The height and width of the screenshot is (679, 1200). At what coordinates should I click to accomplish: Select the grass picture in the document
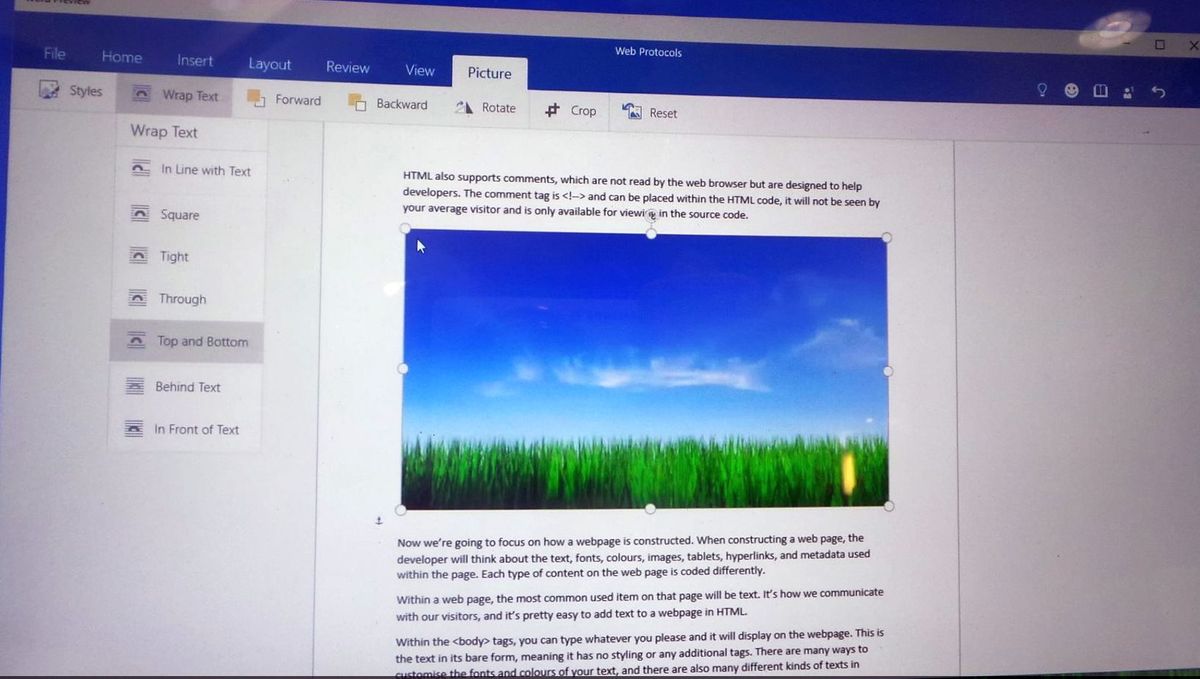[x=645, y=370]
